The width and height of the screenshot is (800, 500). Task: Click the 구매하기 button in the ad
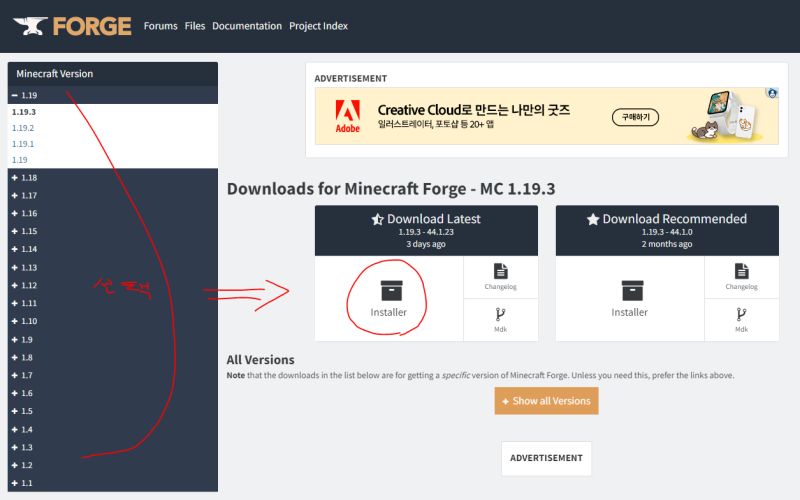635,117
